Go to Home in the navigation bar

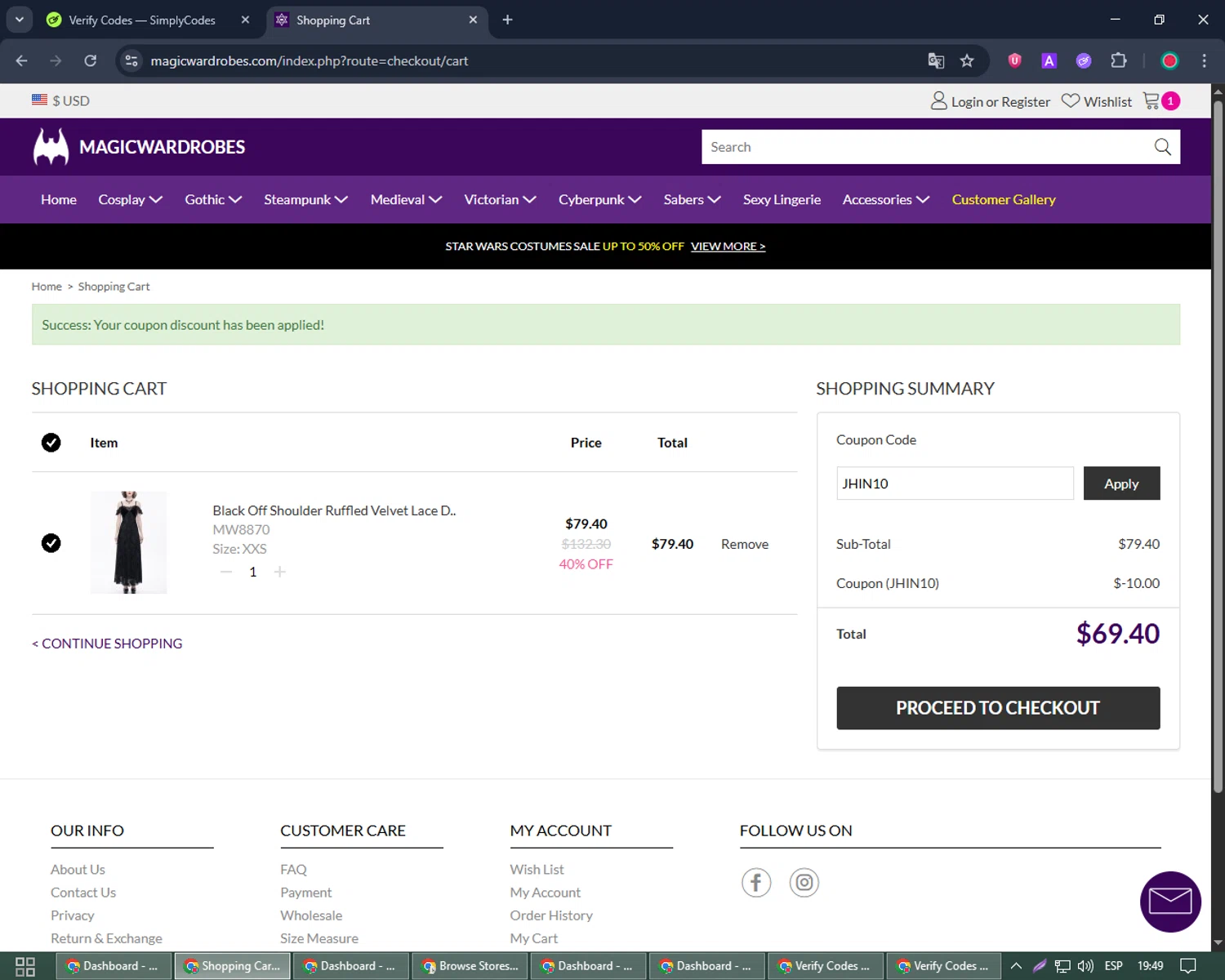click(x=59, y=199)
